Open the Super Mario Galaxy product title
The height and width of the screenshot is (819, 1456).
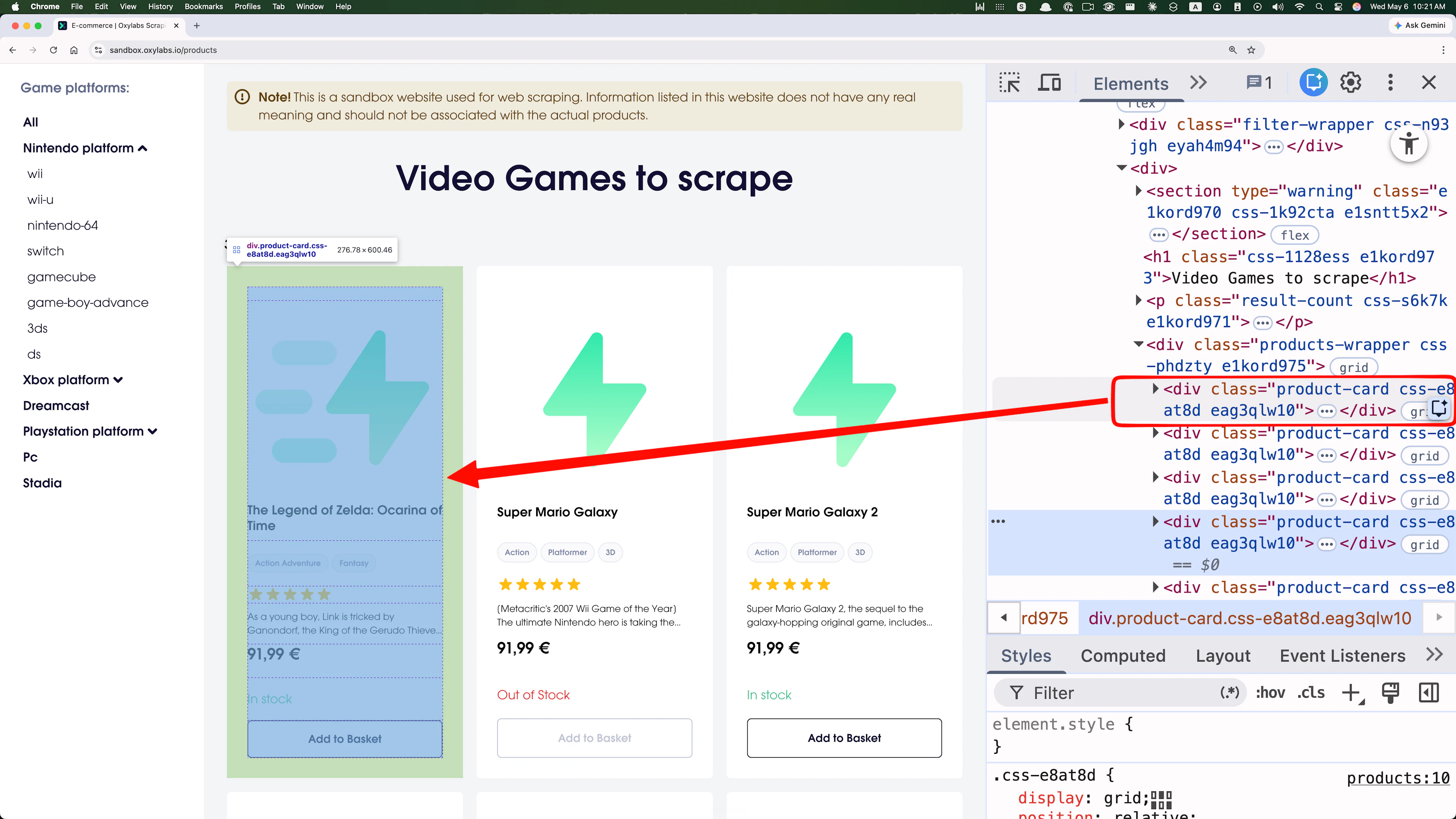(x=557, y=512)
